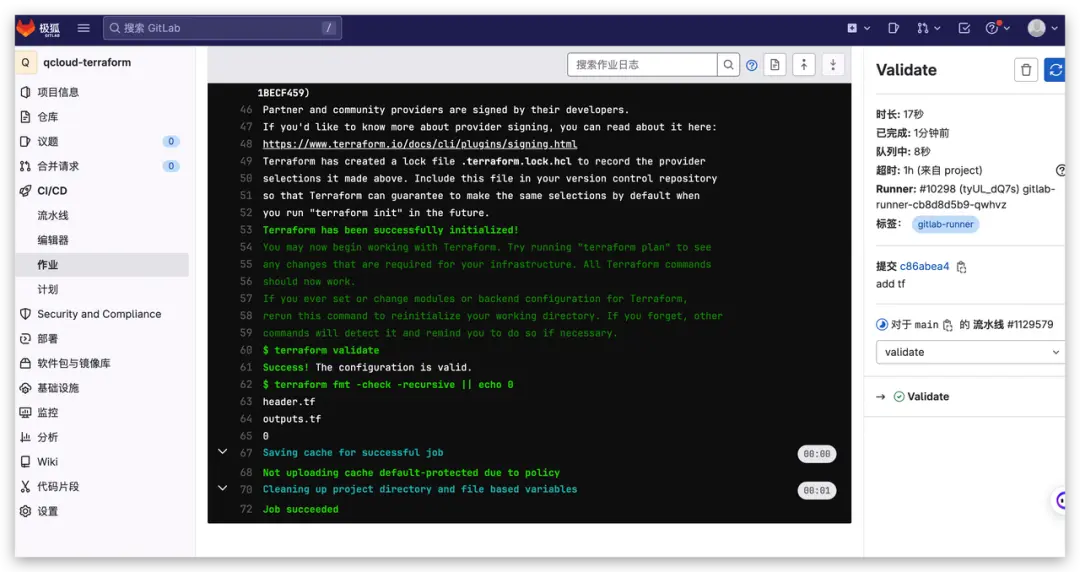The image size is (1080, 572).
Task: Click the 代码片段 scissors icon
Action: point(25,487)
